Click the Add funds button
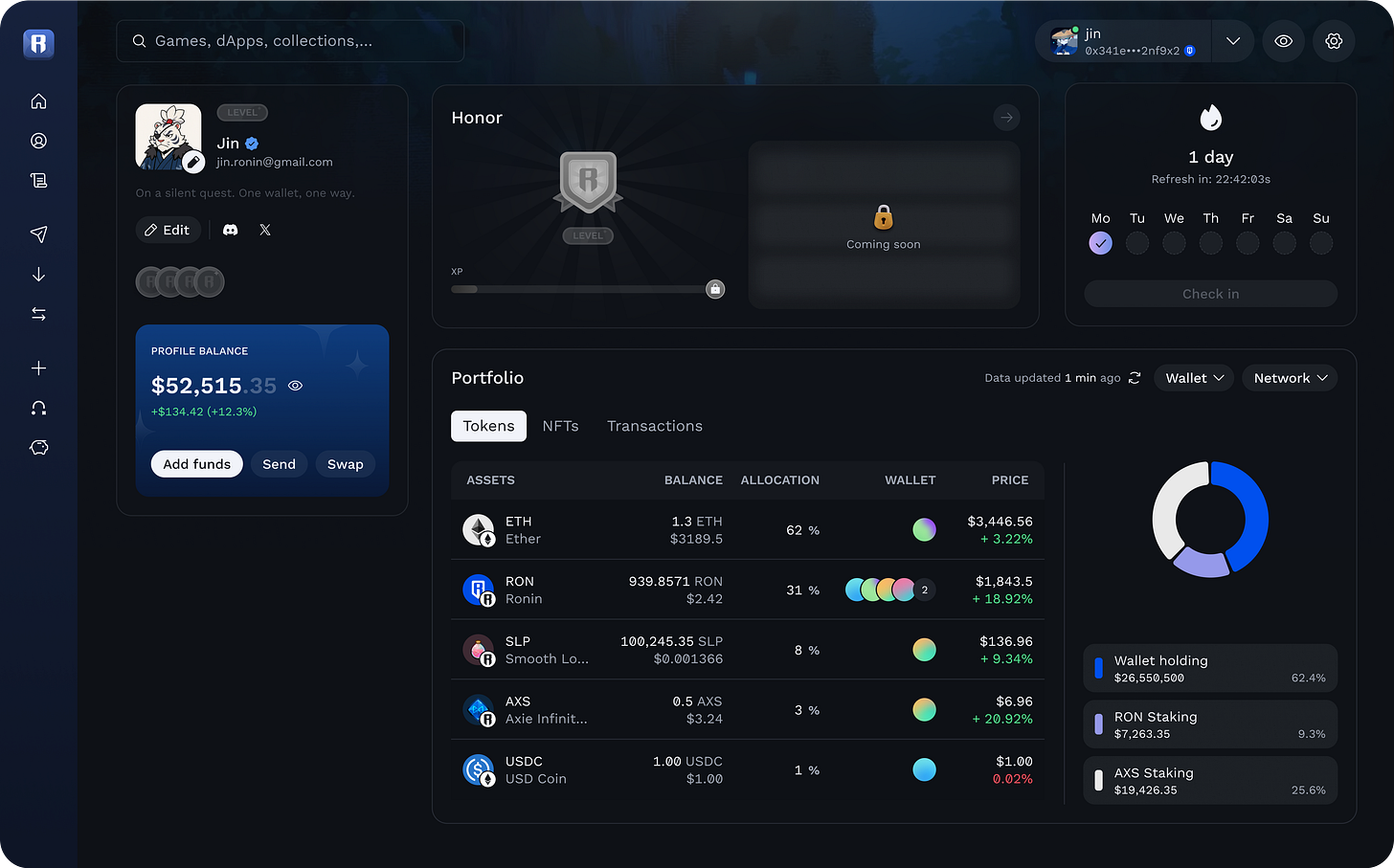 pyautogui.click(x=196, y=463)
